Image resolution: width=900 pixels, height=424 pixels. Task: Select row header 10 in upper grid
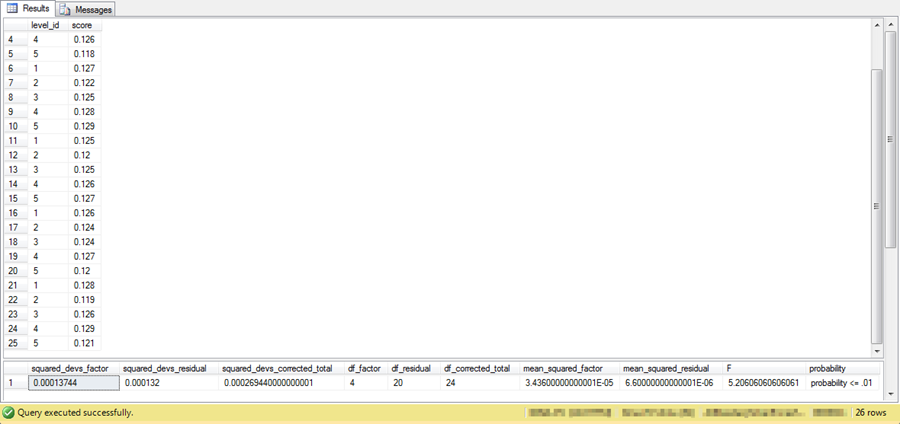tap(16, 126)
